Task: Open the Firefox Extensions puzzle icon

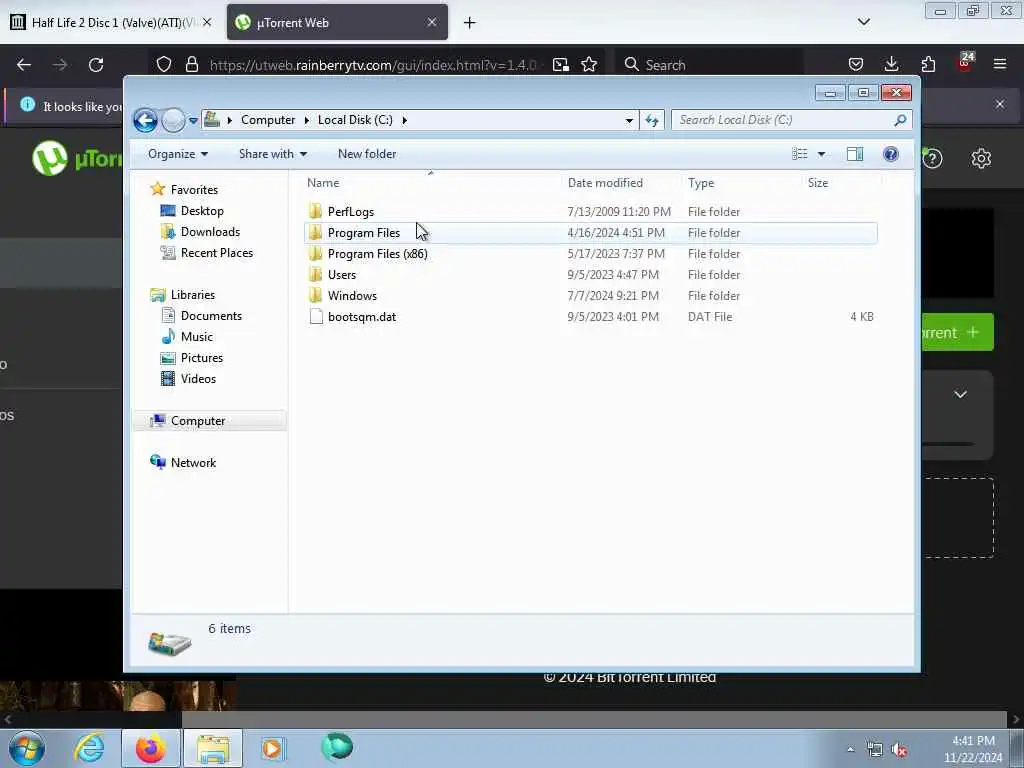Action: point(928,64)
